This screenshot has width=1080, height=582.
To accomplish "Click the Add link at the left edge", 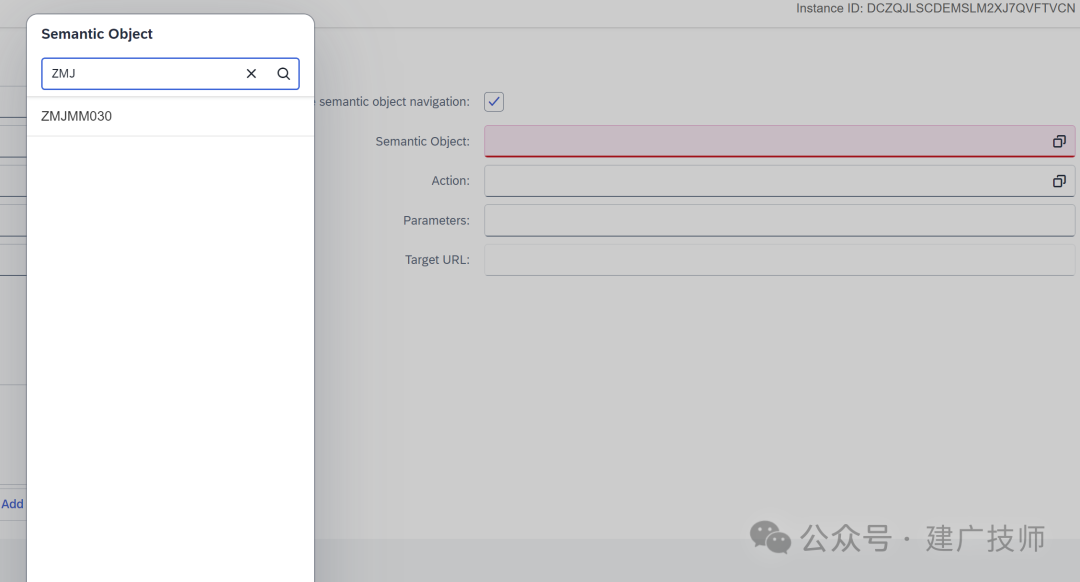I will click(12, 504).
